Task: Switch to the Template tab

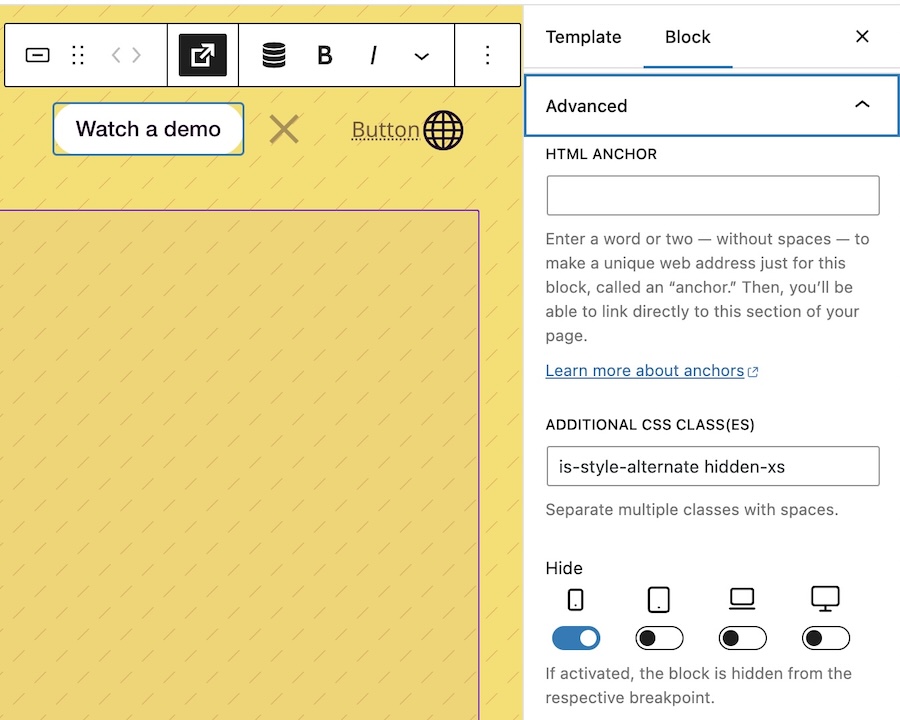Action: [583, 37]
